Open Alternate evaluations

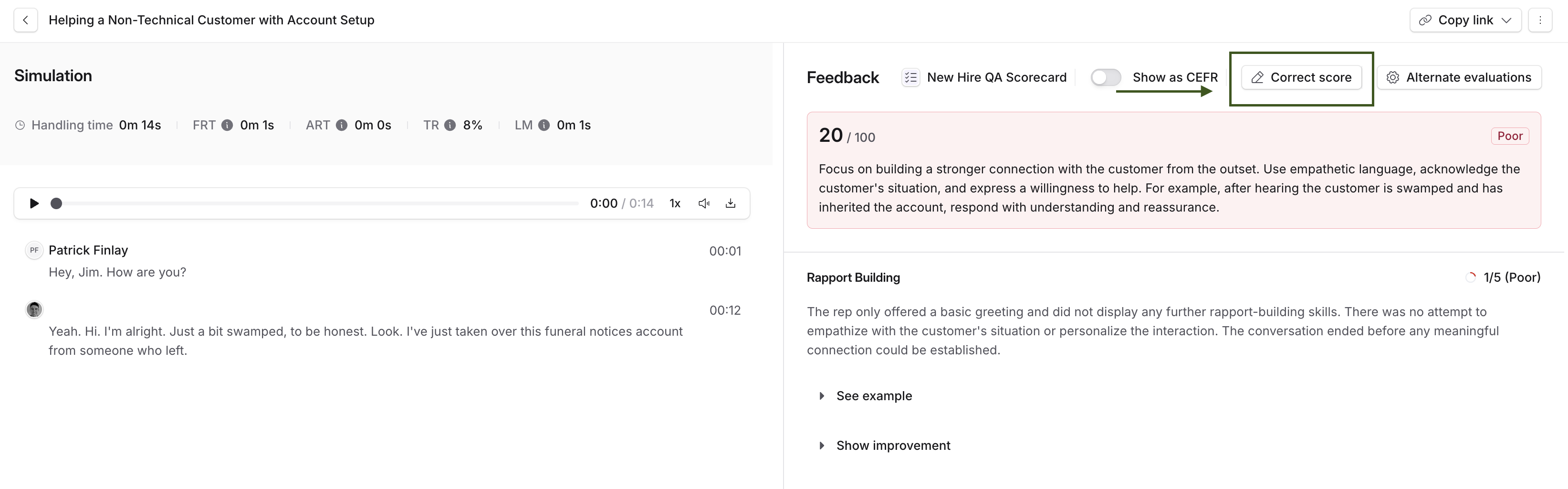(1459, 77)
